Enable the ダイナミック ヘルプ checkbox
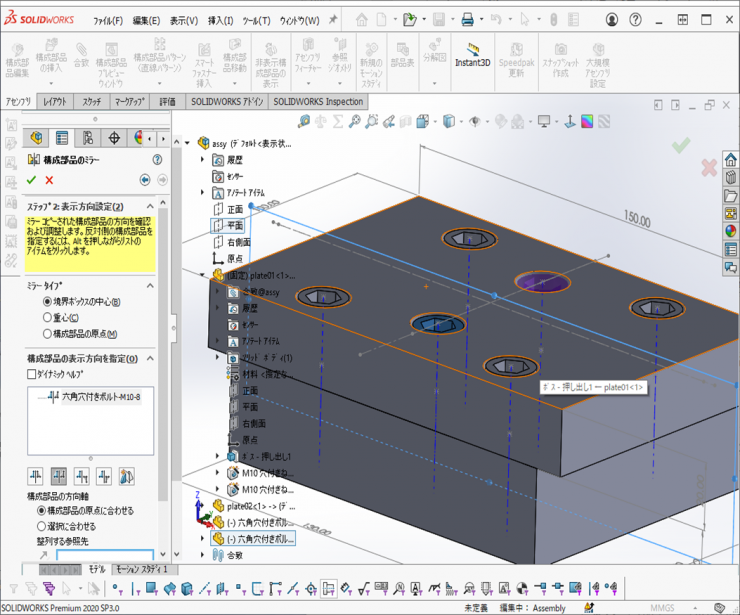Viewport: 740px width, 615px height. click(33, 374)
